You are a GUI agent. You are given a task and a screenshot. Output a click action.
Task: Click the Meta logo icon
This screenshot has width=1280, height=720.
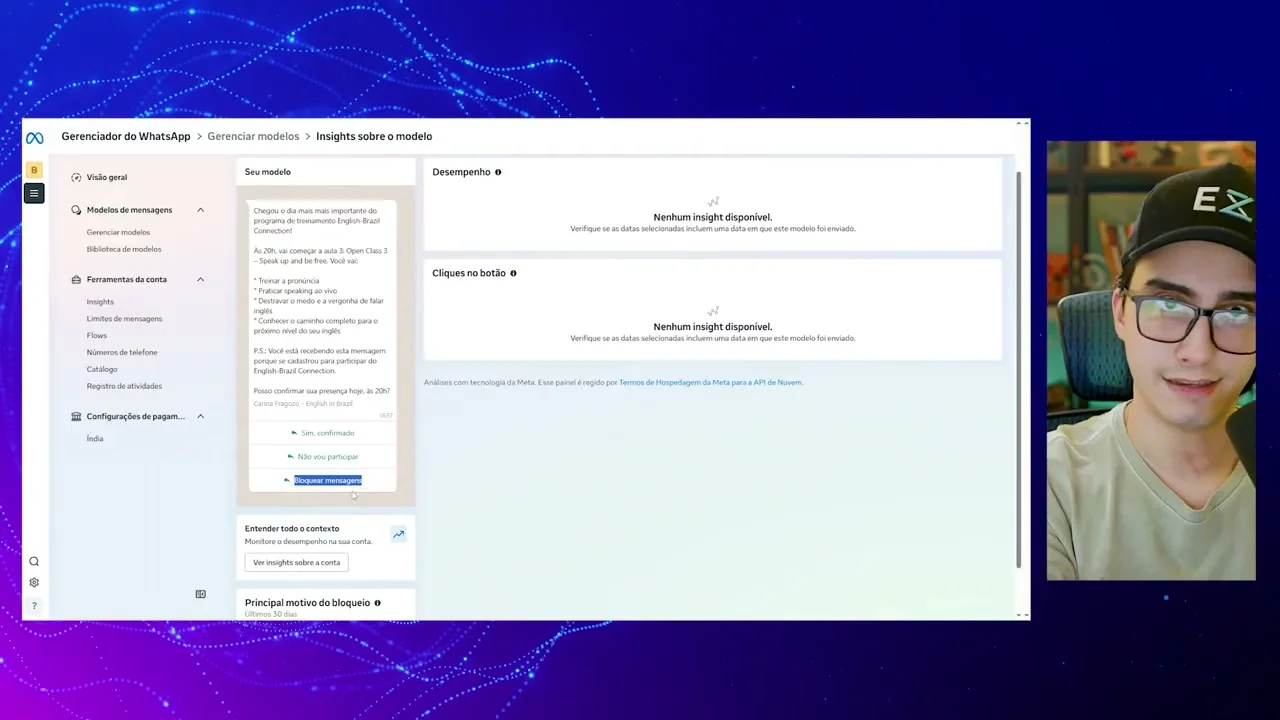(x=34, y=138)
